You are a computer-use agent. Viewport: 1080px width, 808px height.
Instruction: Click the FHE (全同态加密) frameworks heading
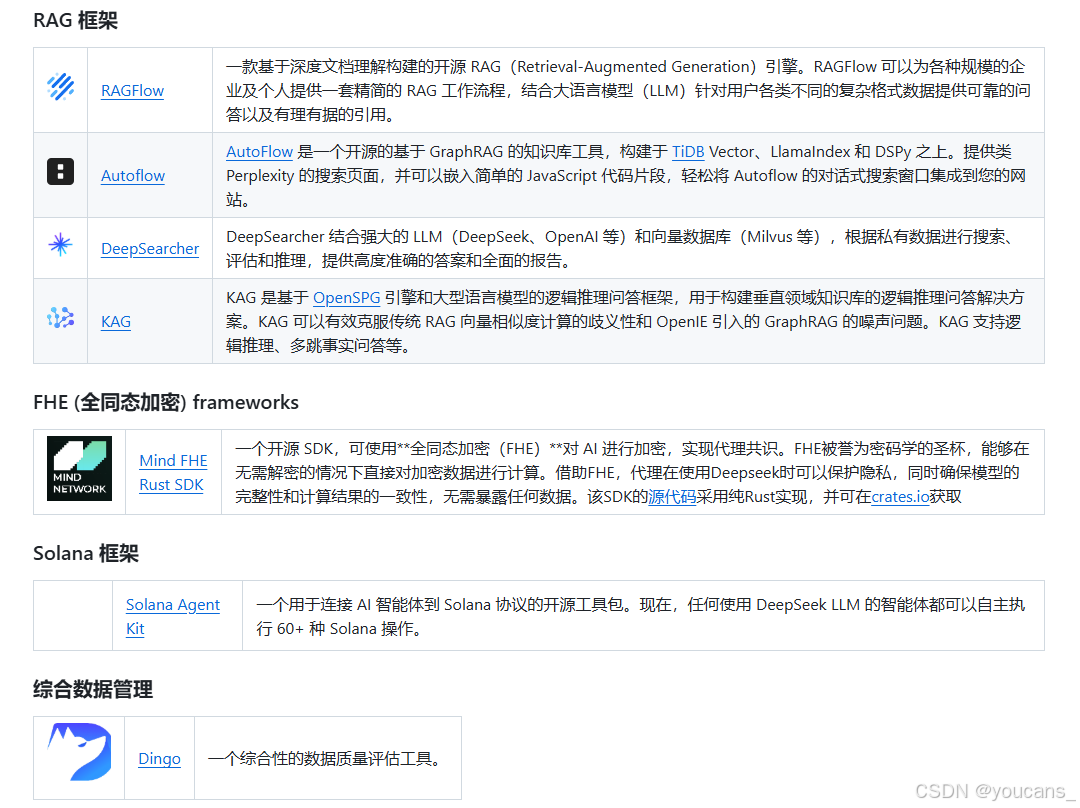(166, 402)
